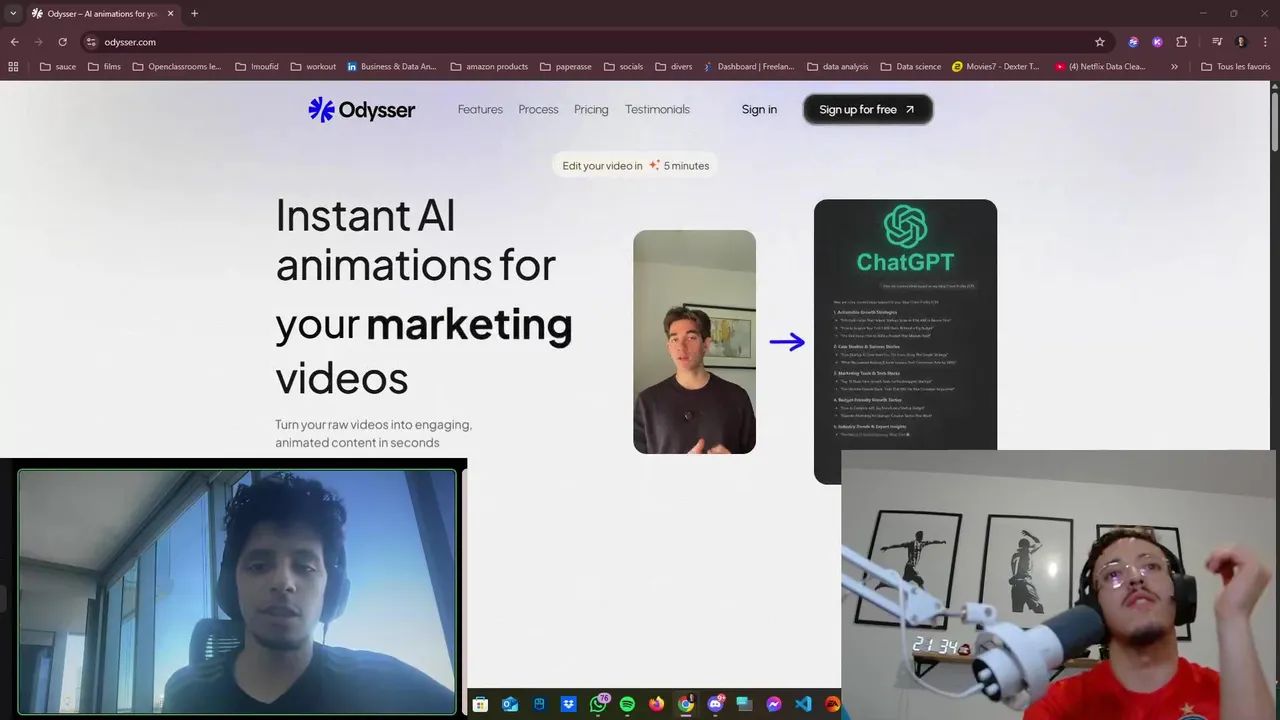Go back with the browser back arrow

click(14, 42)
